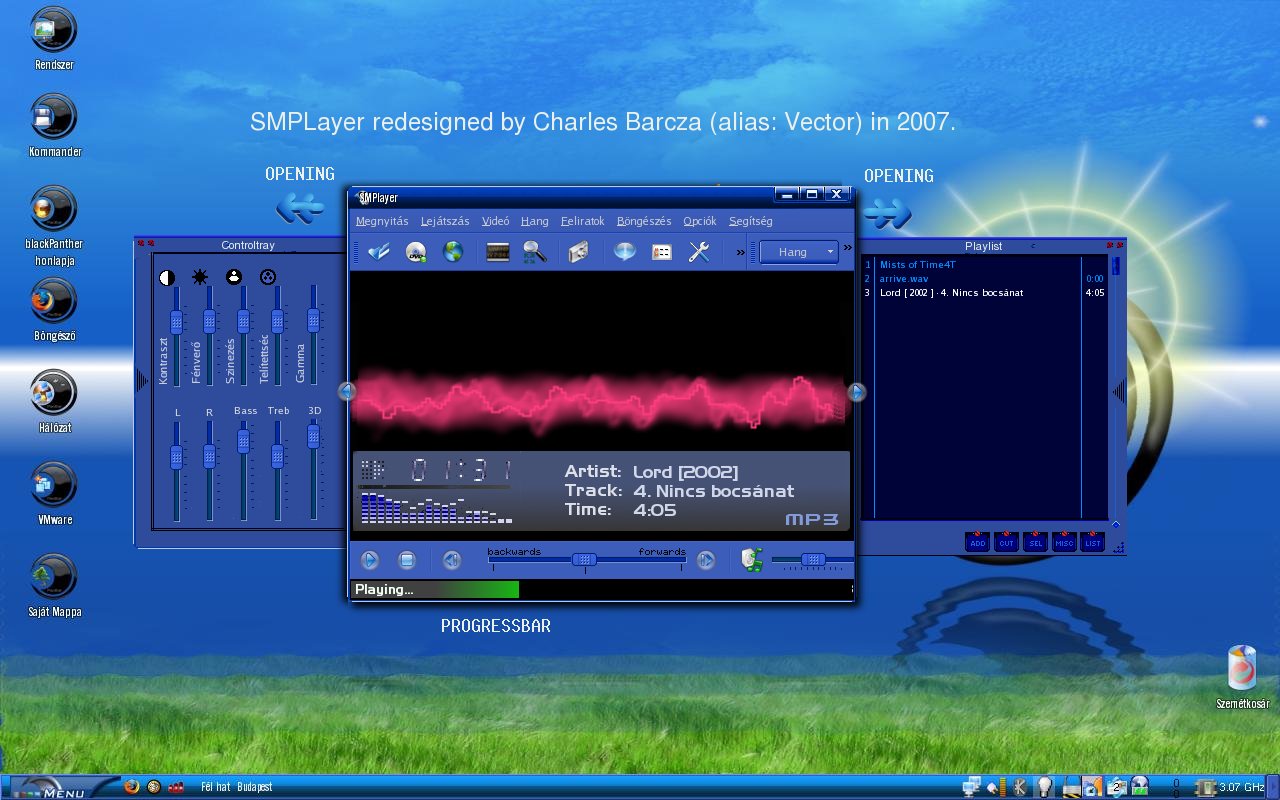Click the play button in SMPlayer
The image size is (1280, 800).
coord(370,560)
